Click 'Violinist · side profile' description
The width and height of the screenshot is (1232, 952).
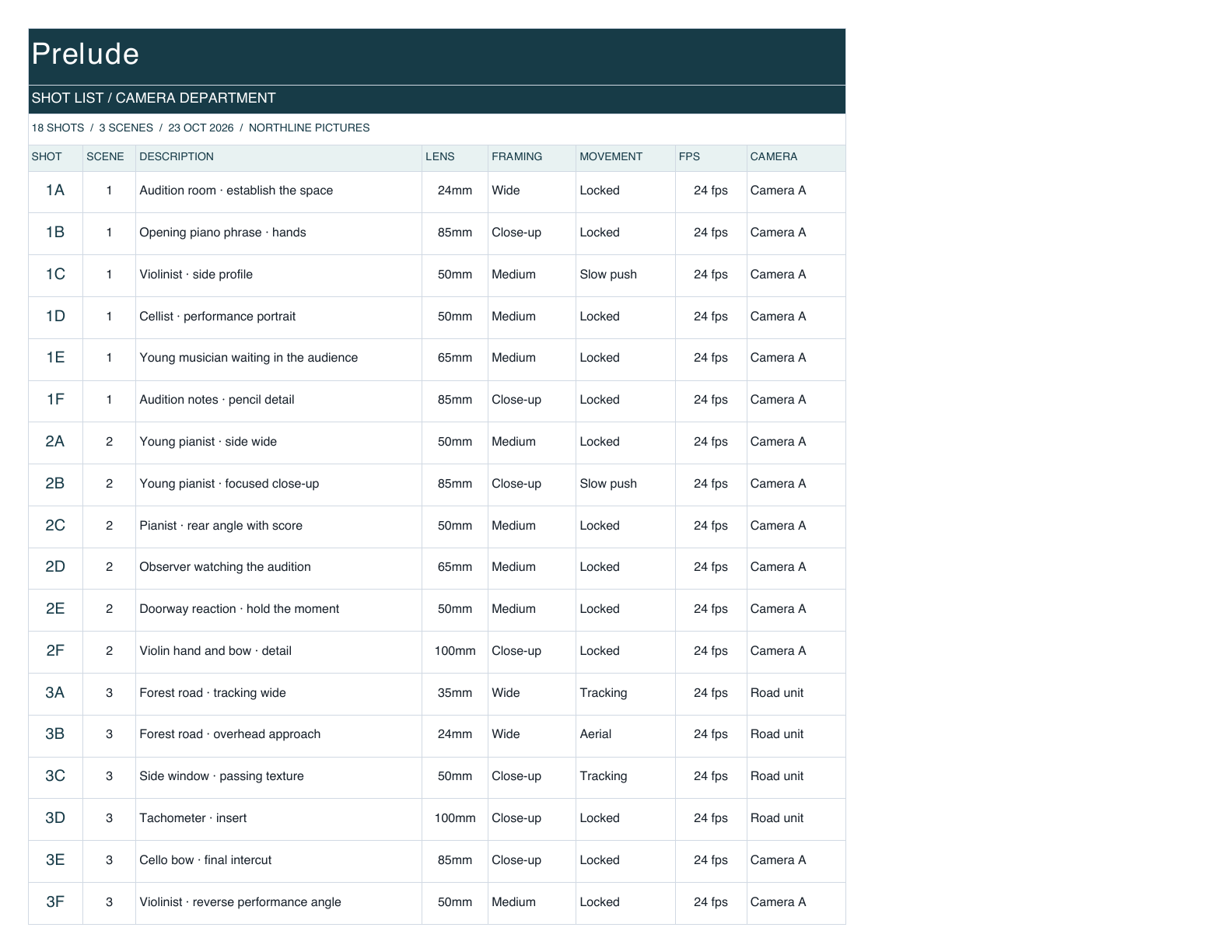(x=196, y=275)
